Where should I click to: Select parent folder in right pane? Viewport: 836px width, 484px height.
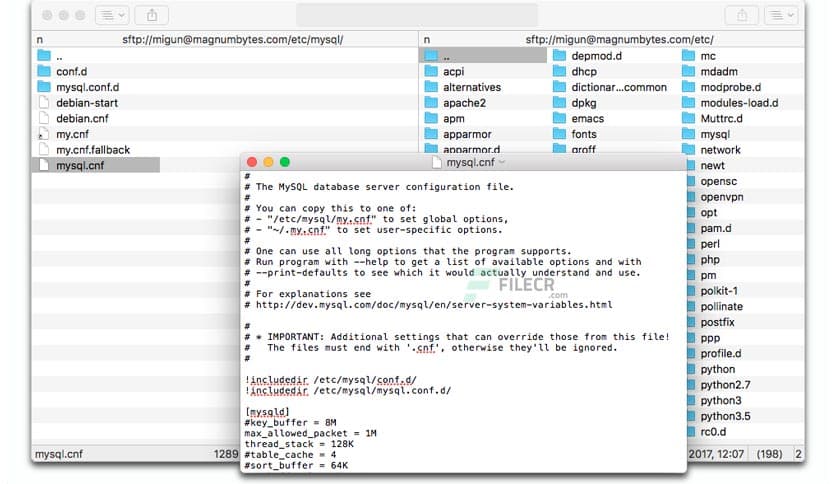click(484, 55)
